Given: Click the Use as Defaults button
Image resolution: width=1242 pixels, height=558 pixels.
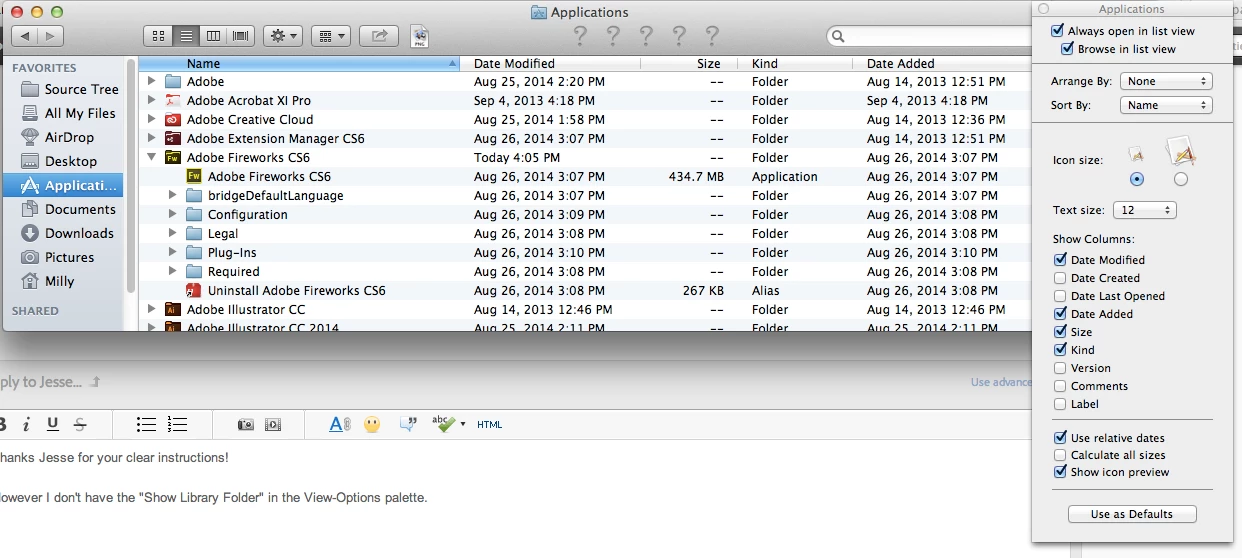Looking at the screenshot, I should (x=1132, y=514).
